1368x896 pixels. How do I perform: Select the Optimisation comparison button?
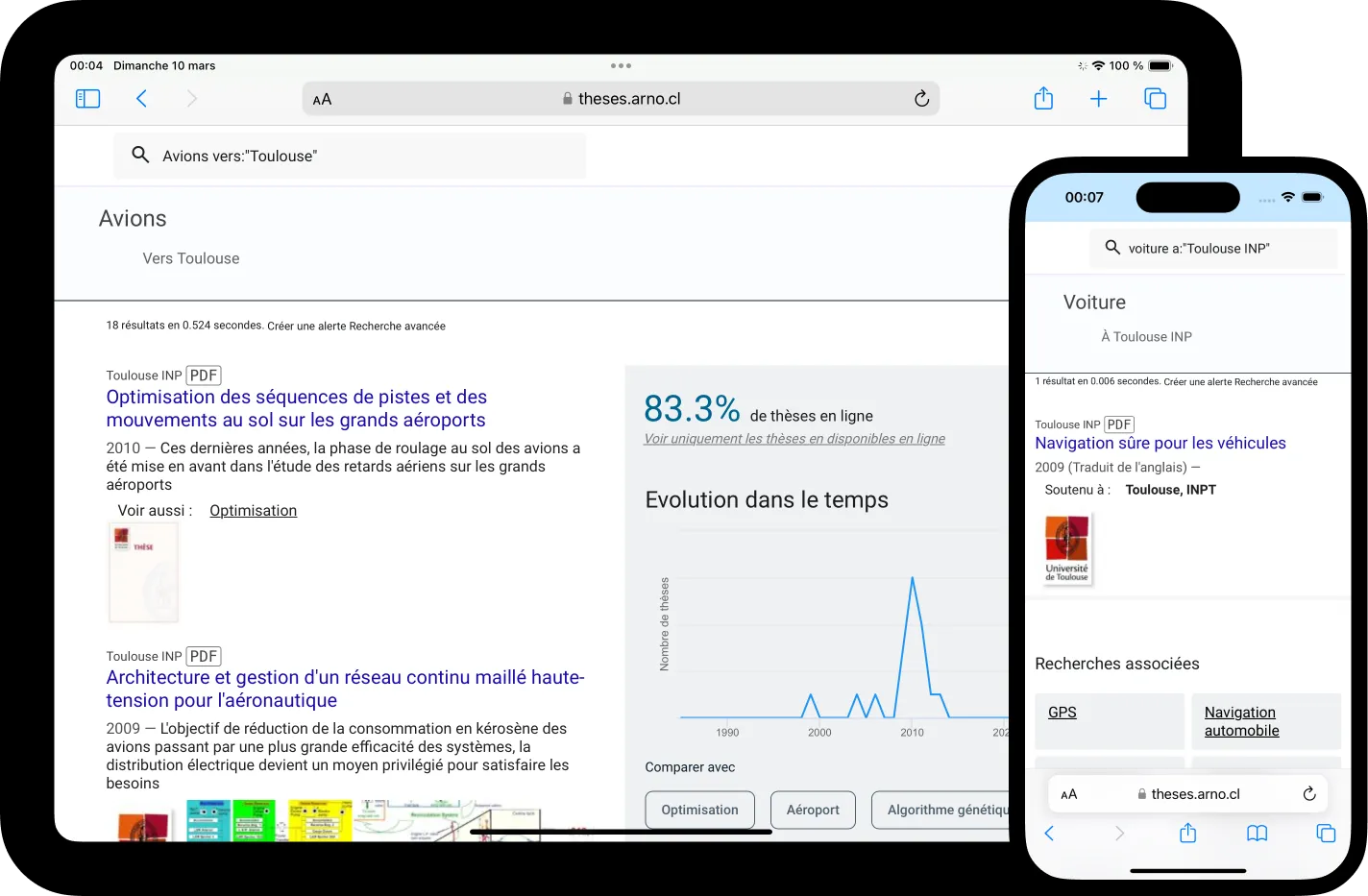[699, 810]
